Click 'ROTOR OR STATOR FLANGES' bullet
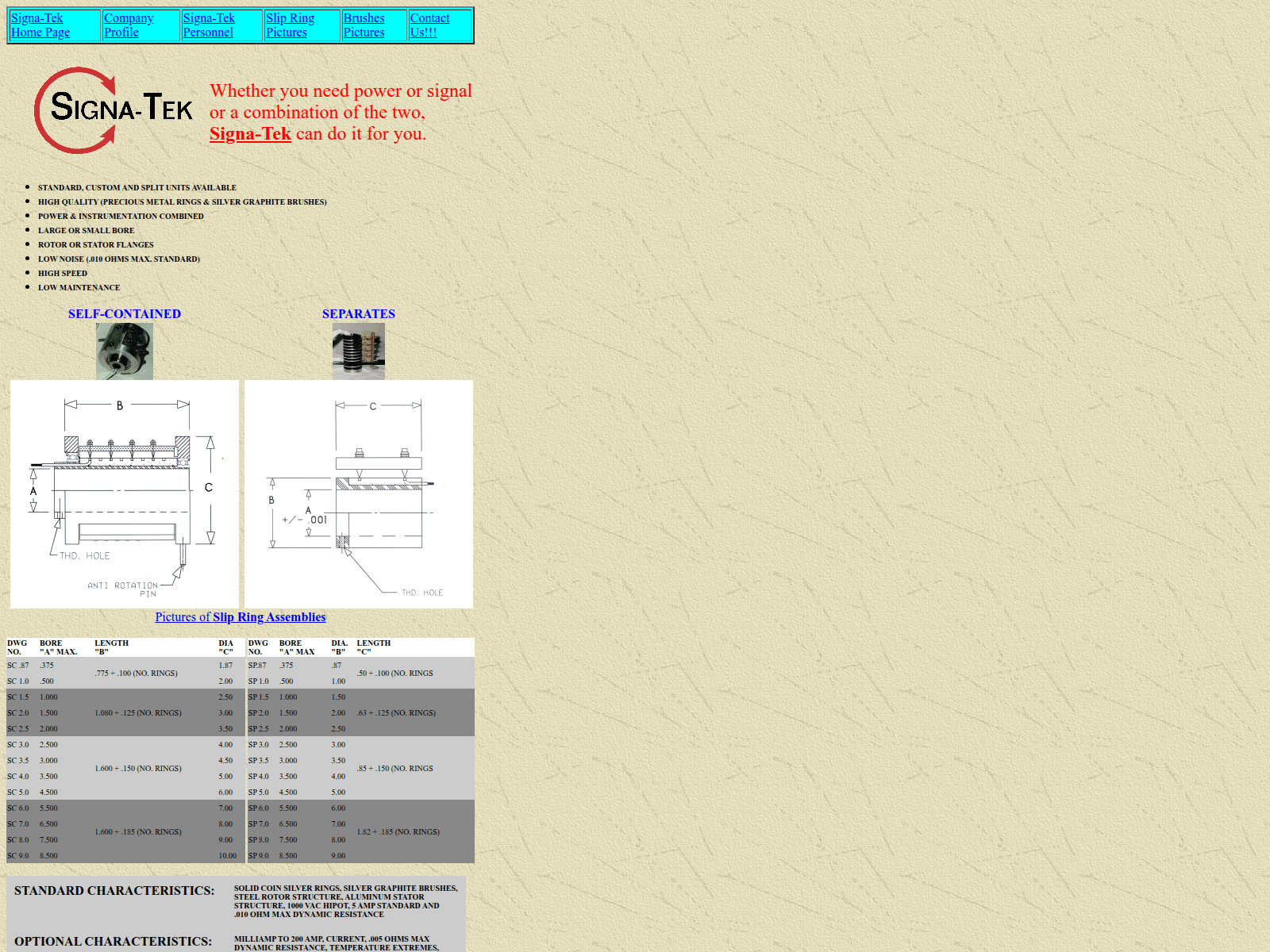 [x=96, y=245]
